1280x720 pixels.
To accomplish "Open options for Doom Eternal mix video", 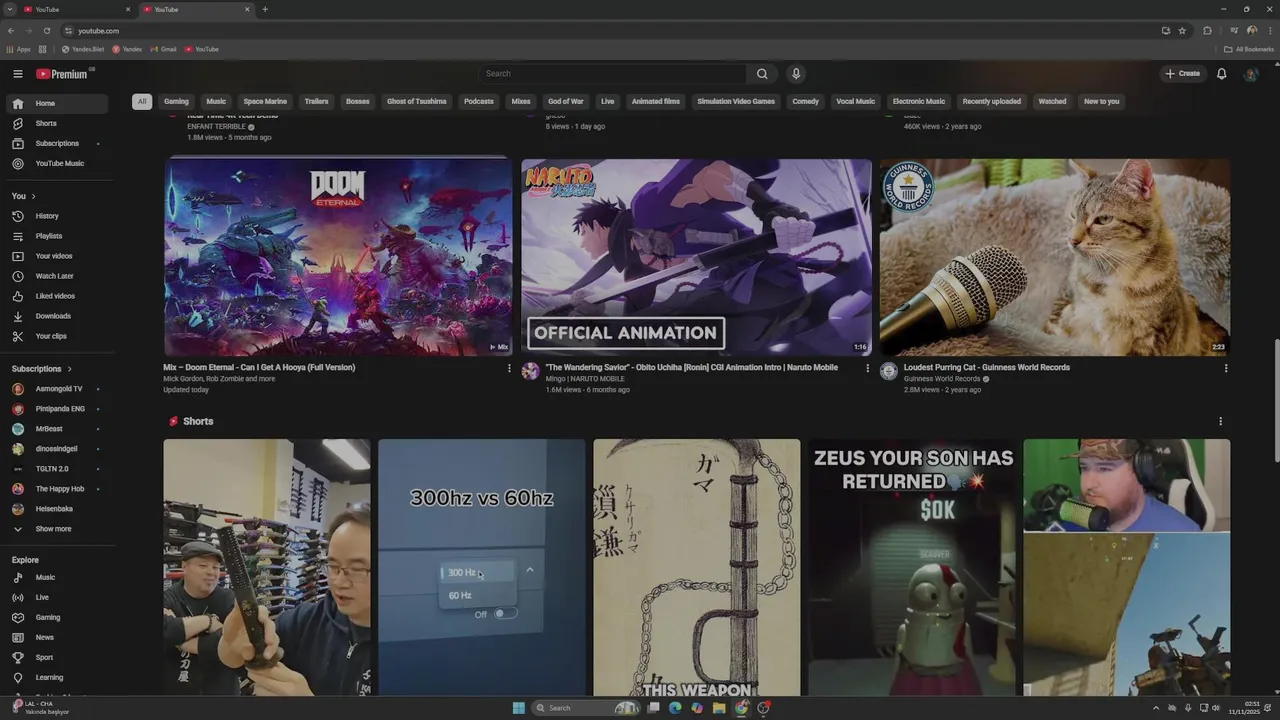I will (x=509, y=368).
